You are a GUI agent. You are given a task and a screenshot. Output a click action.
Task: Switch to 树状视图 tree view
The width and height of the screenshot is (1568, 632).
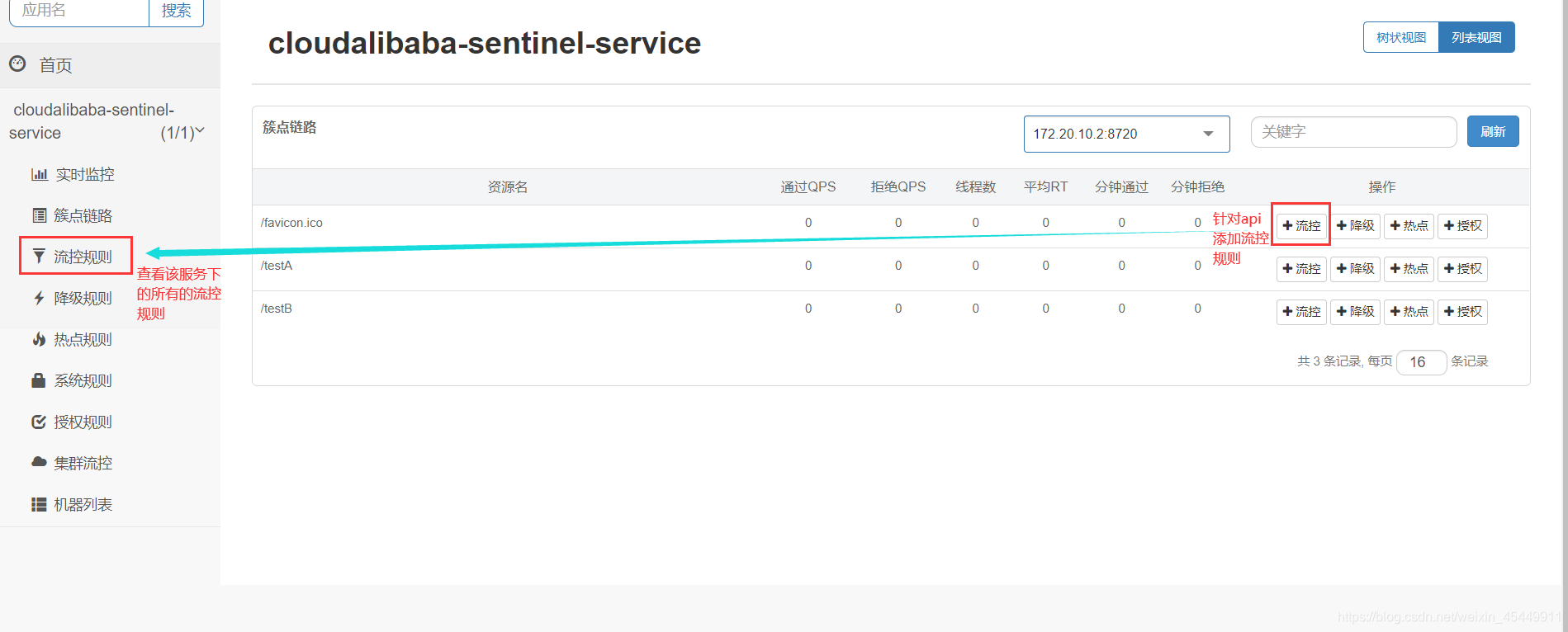pos(1401,37)
